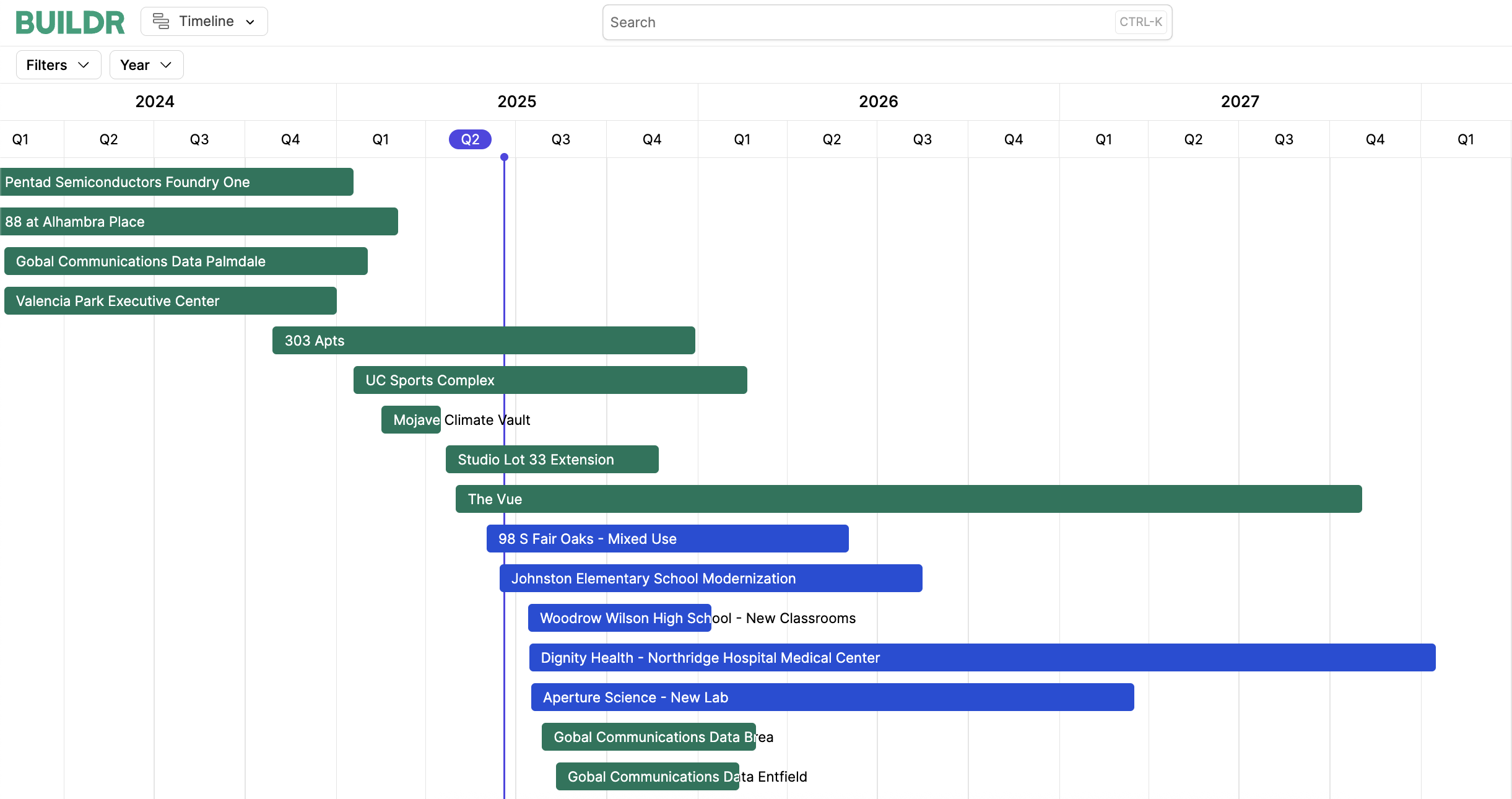Screen dimensions: 1512x799
Task: Open the Filters dropdown
Action: pos(58,65)
